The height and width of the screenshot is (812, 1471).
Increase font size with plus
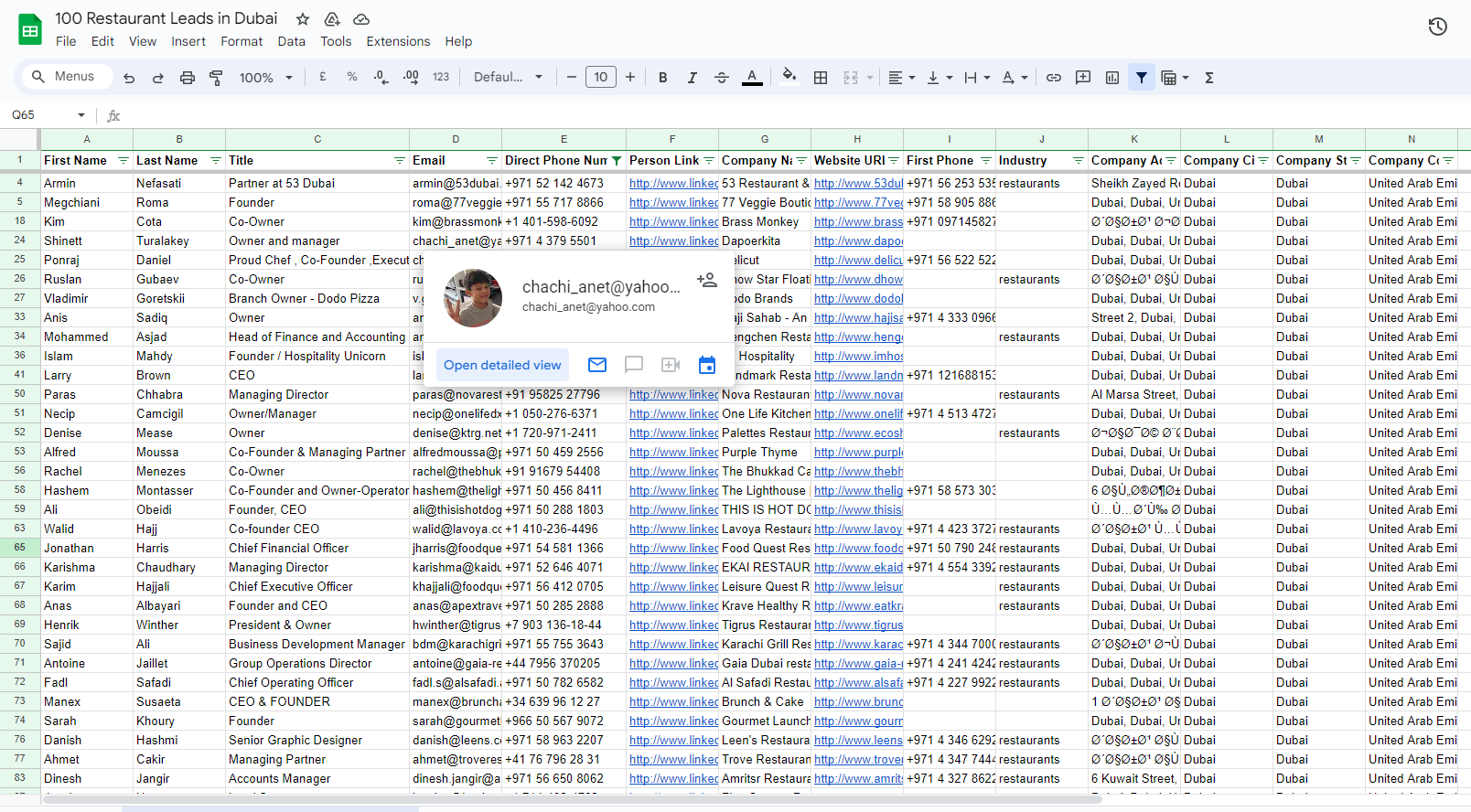click(630, 78)
